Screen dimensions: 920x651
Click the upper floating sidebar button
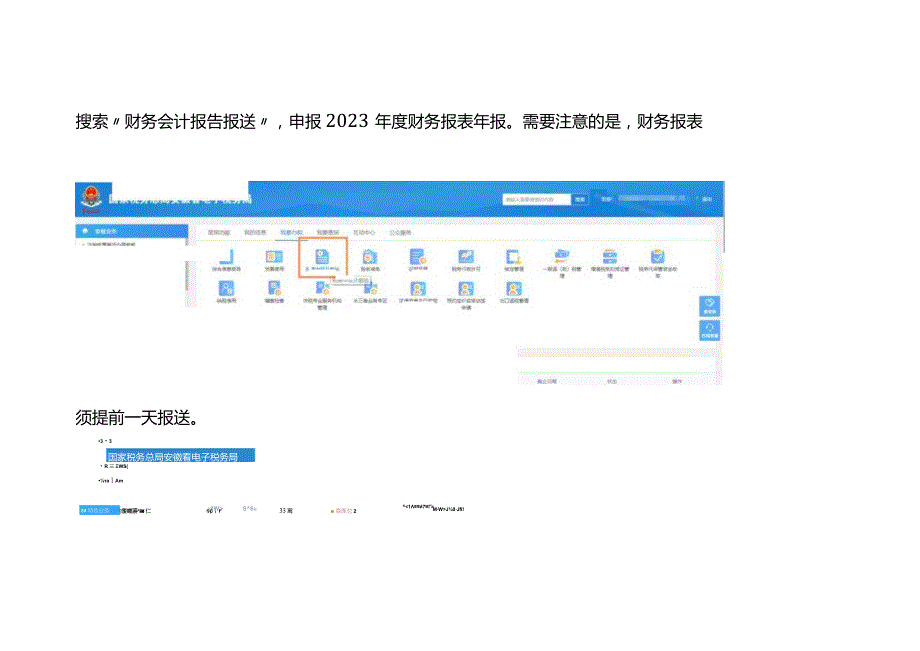709,306
